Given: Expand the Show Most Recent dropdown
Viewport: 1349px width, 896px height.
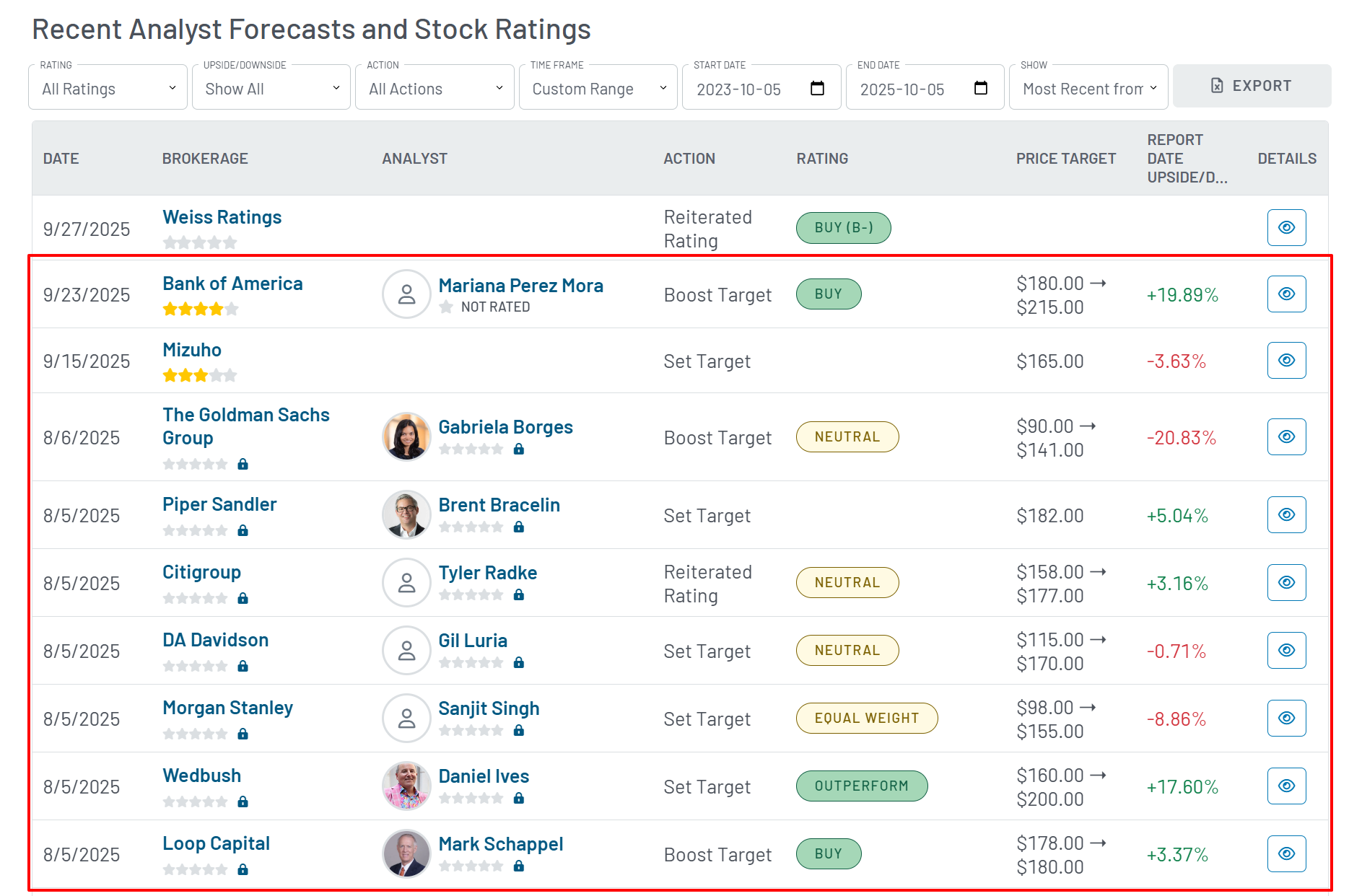Looking at the screenshot, I should click(x=1088, y=88).
